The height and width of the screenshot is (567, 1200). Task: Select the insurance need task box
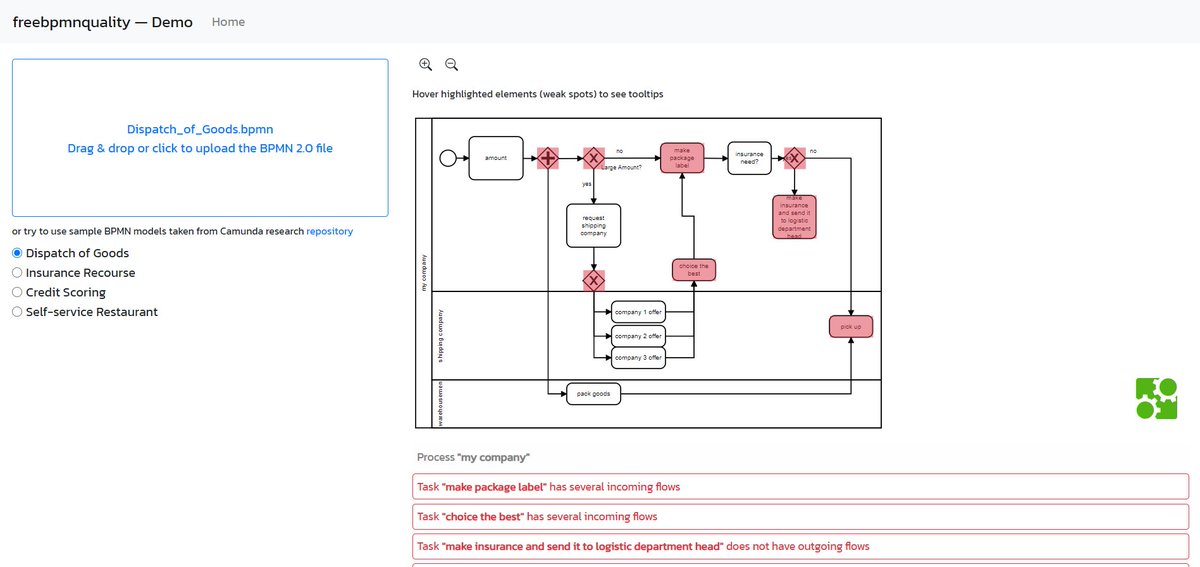pos(749,157)
